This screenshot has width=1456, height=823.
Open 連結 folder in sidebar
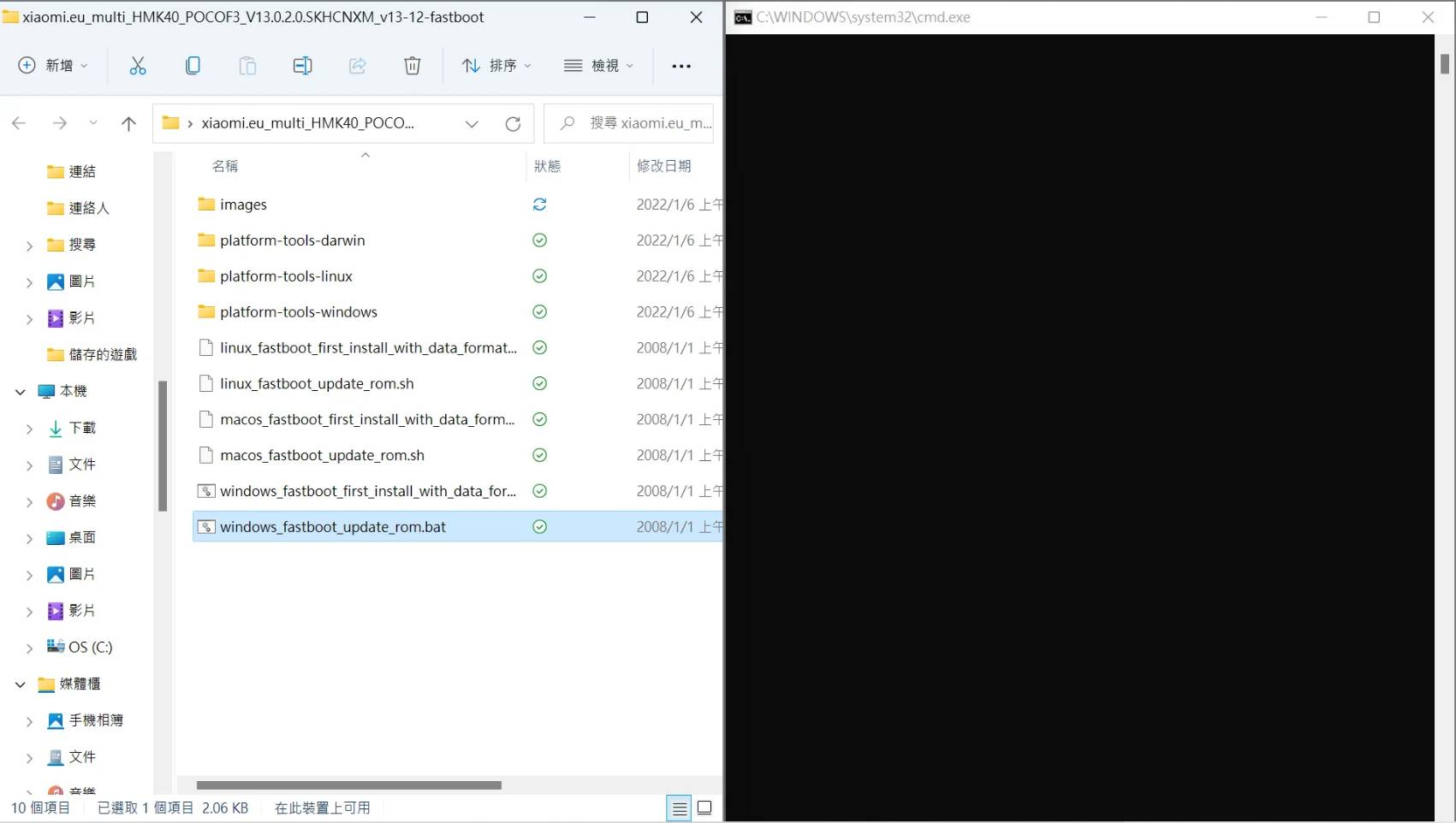tap(72, 171)
